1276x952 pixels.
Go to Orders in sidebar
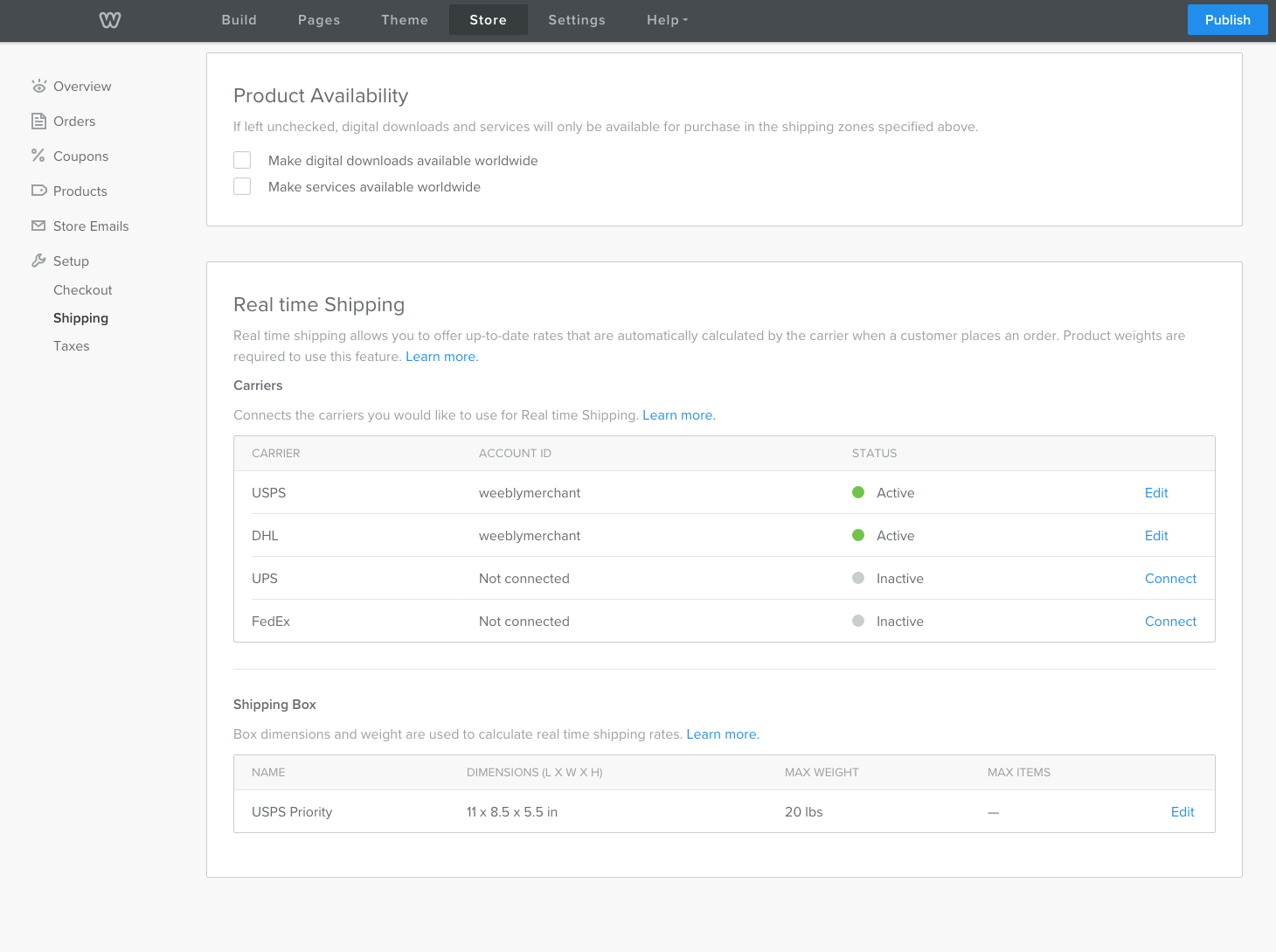tap(74, 121)
